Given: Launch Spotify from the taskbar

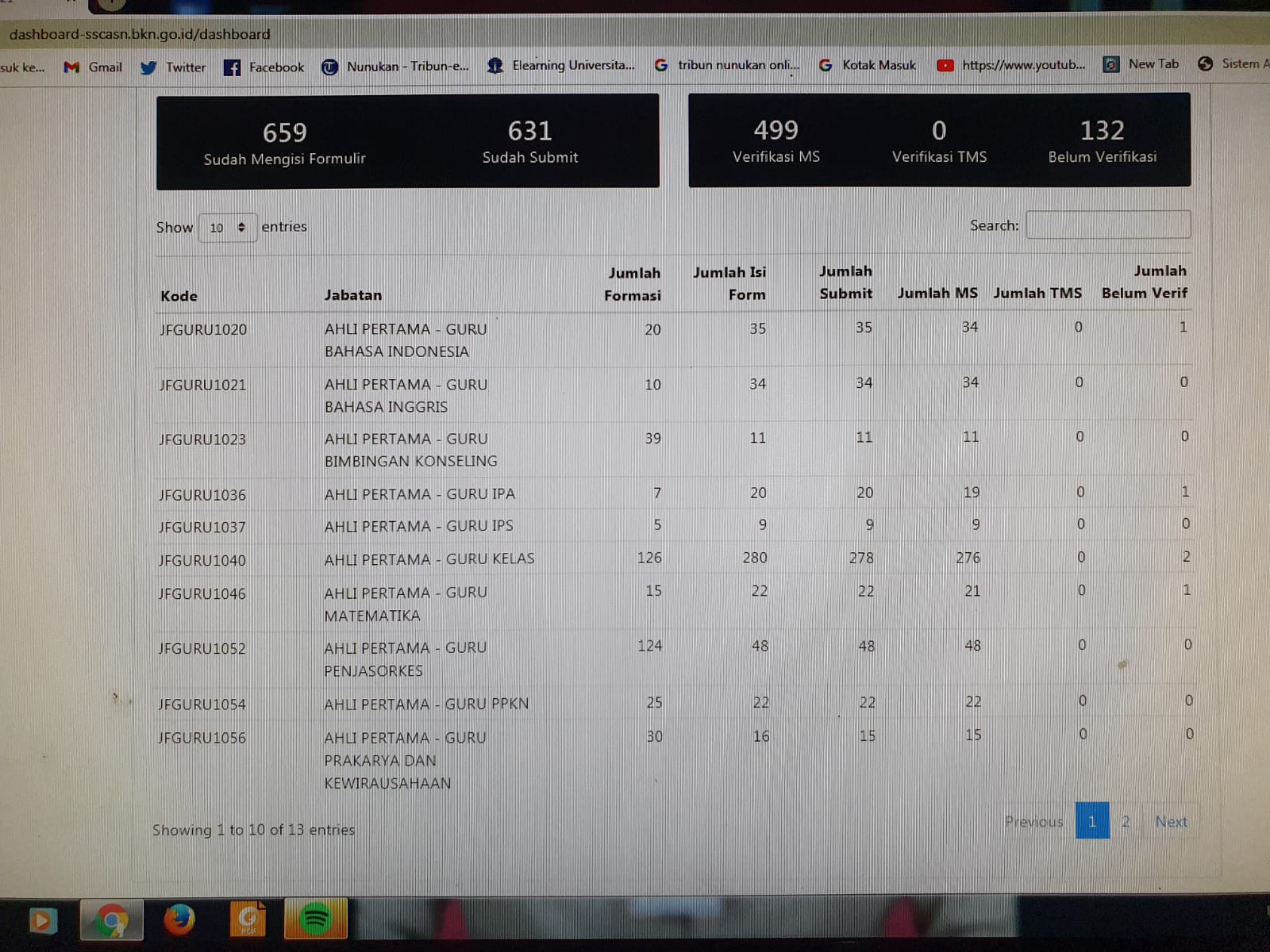Looking at the screenshot, I should [x=316, y=919].
